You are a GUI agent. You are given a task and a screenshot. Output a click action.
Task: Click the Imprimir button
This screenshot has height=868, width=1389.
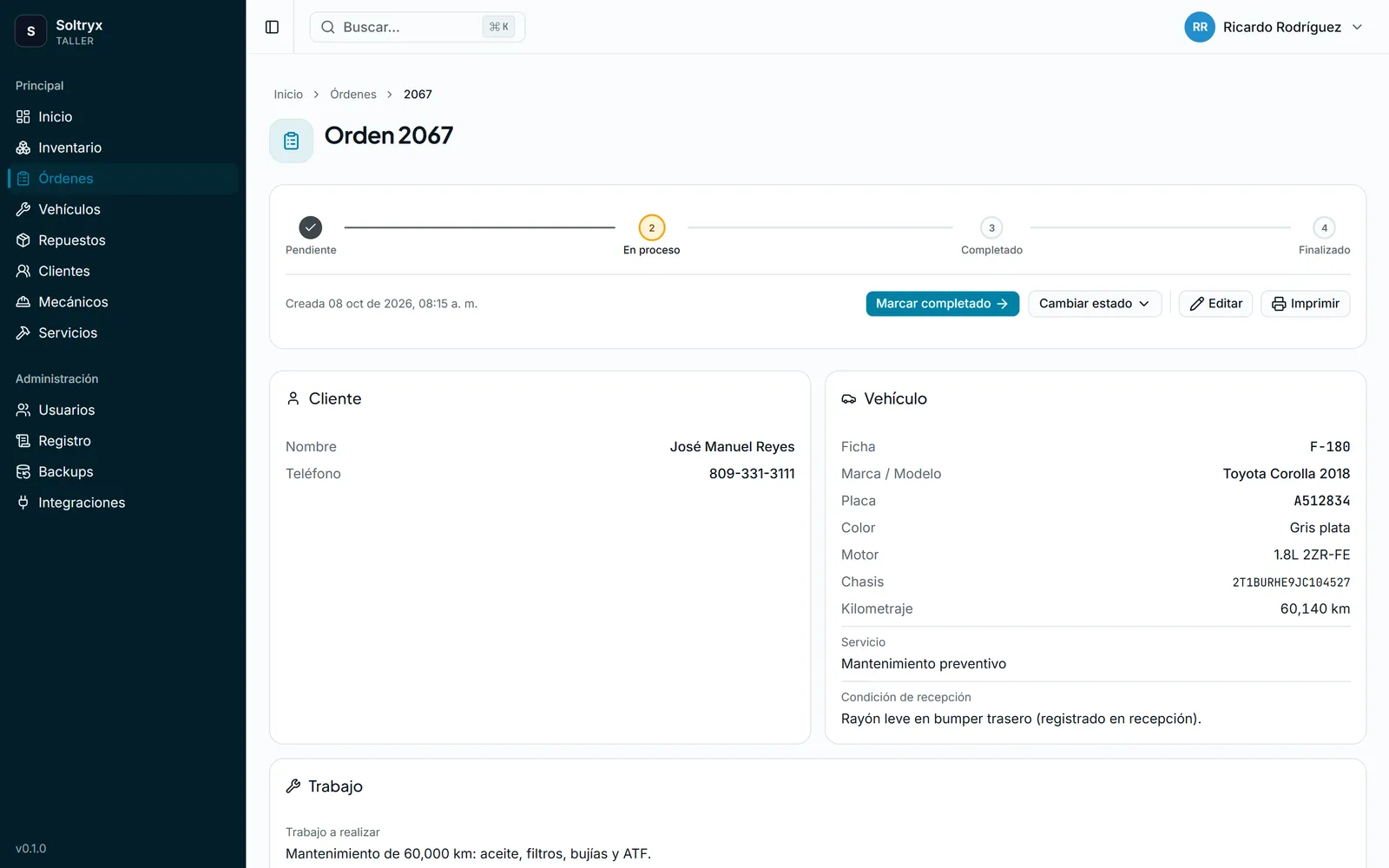click(x=1305, y=304)
